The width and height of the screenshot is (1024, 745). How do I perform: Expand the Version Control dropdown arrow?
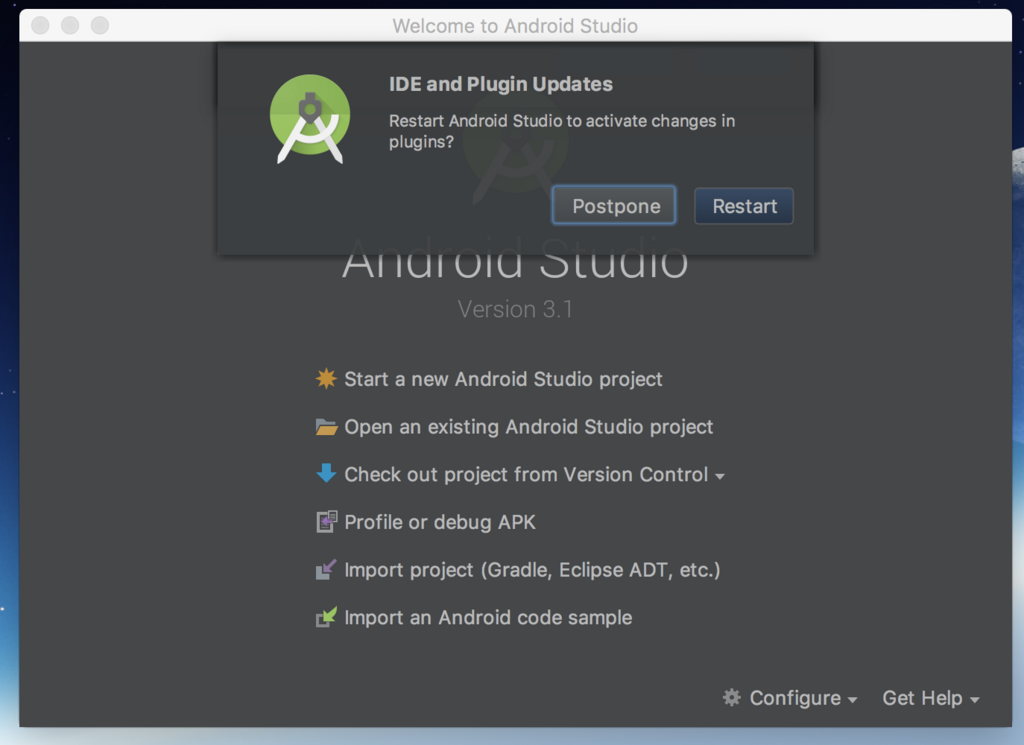[720, 477]
